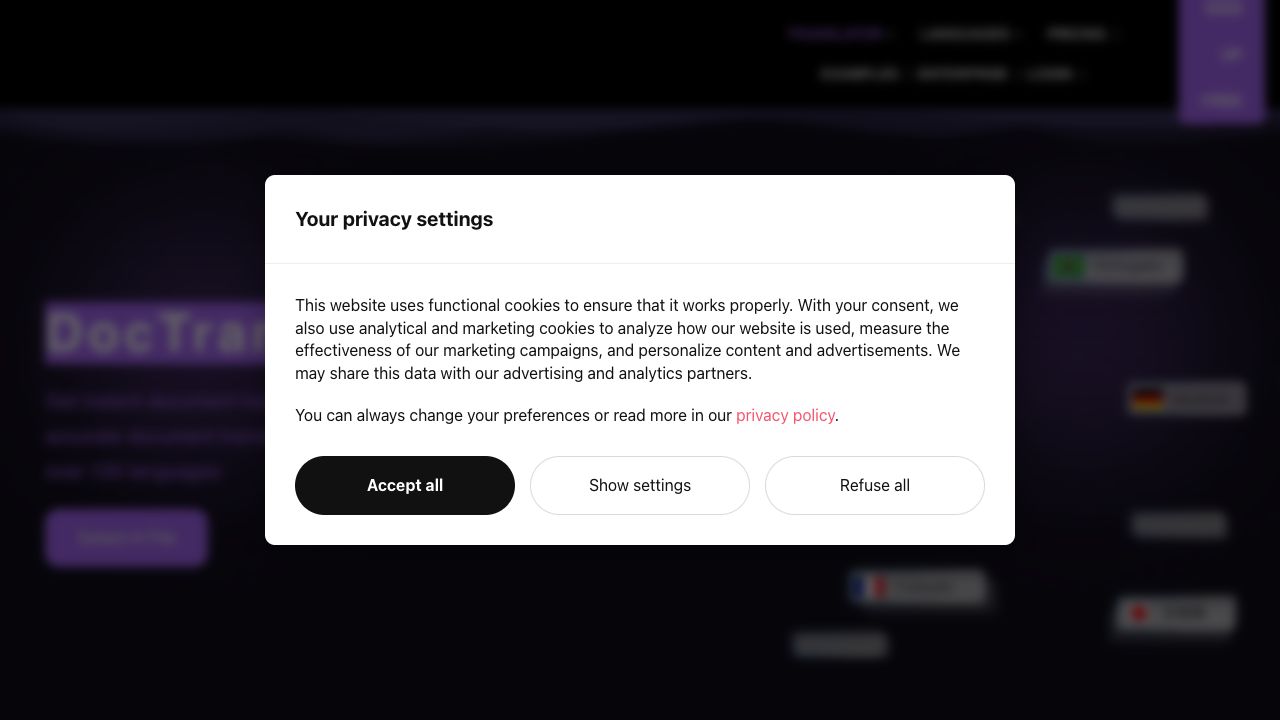This screenshot has width=1280, height=720.
Task: Open the Enterprise item in the header navigation
Action: [962, 73]
